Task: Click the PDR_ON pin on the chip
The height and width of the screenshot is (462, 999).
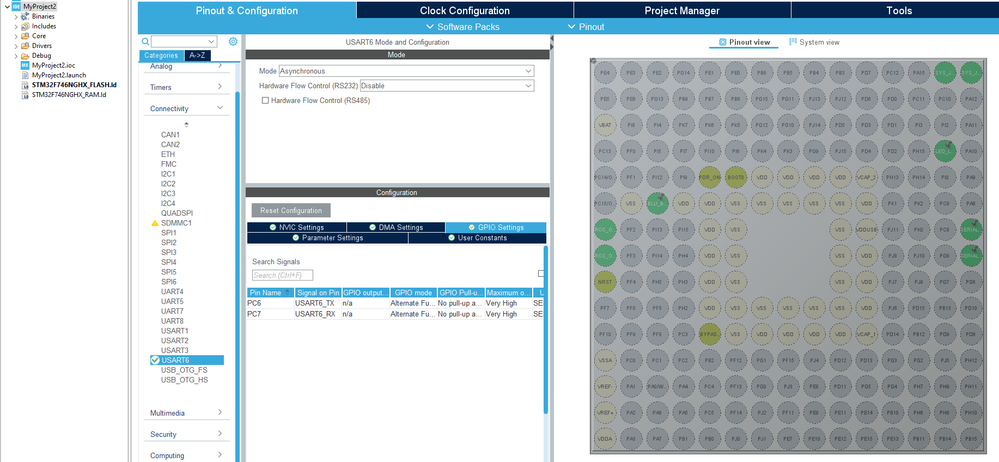Action: point(709,177)
